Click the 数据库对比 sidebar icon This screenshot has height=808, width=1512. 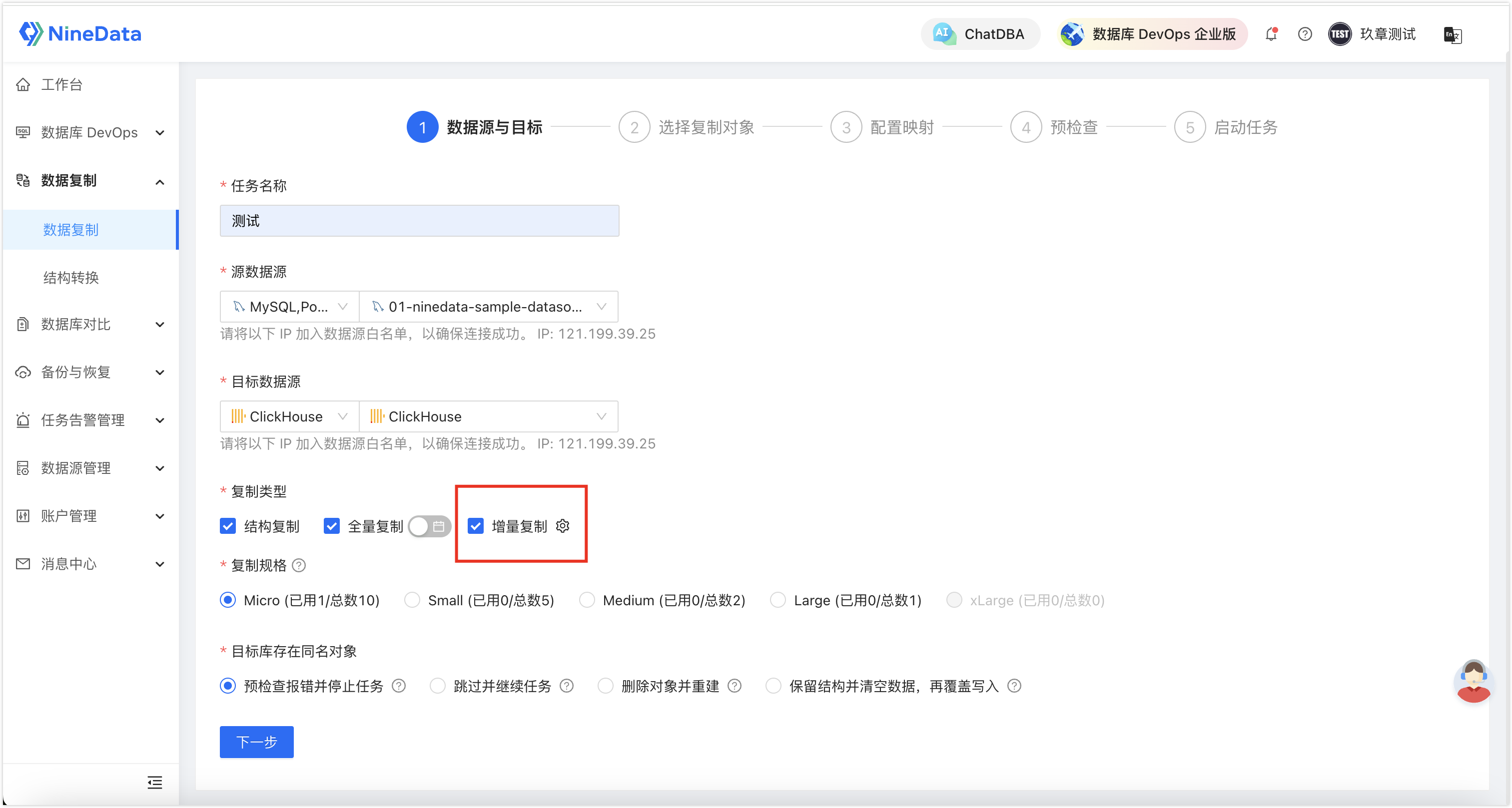23,324
